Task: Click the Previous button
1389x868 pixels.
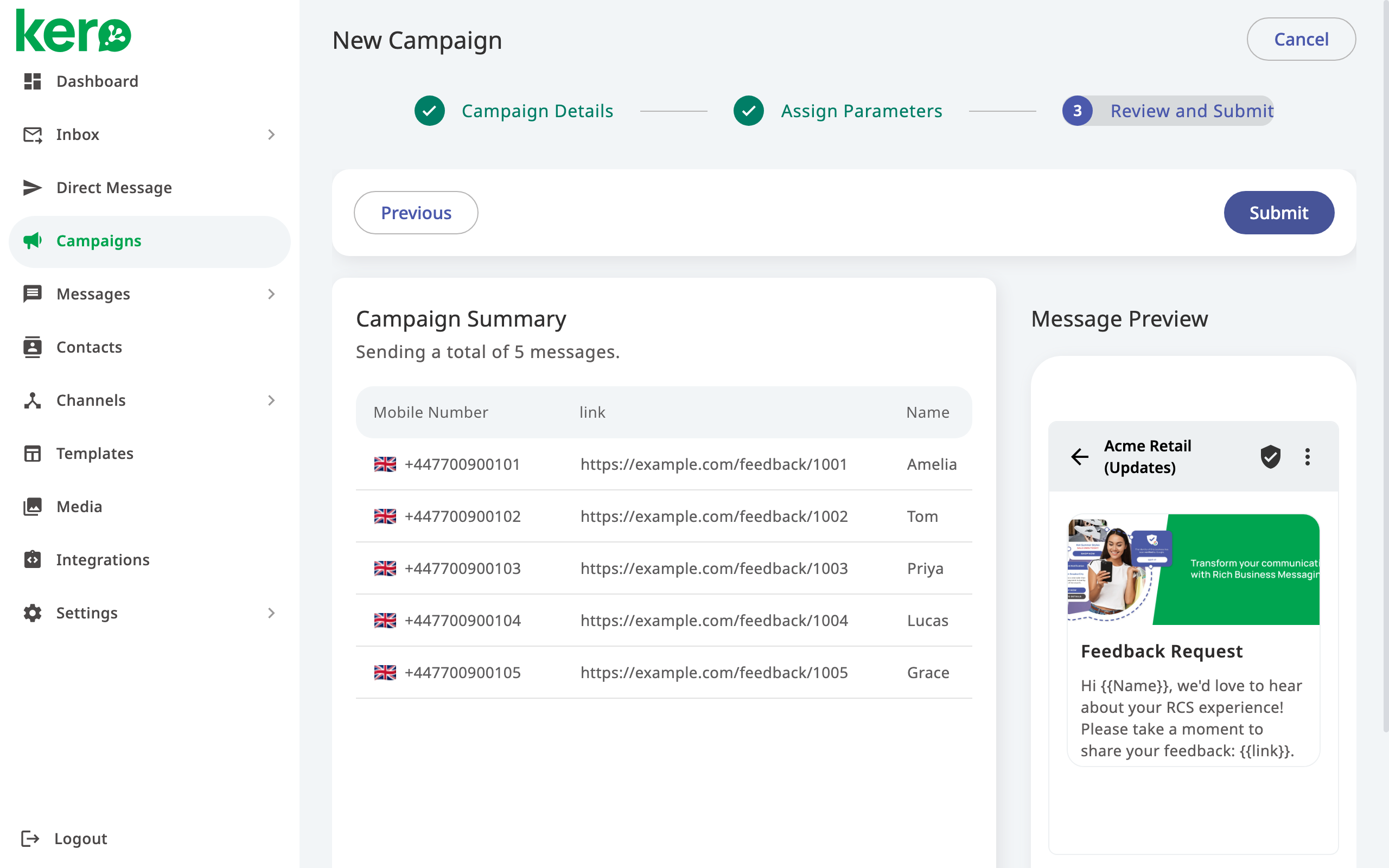Action: [x=416, y=213]
